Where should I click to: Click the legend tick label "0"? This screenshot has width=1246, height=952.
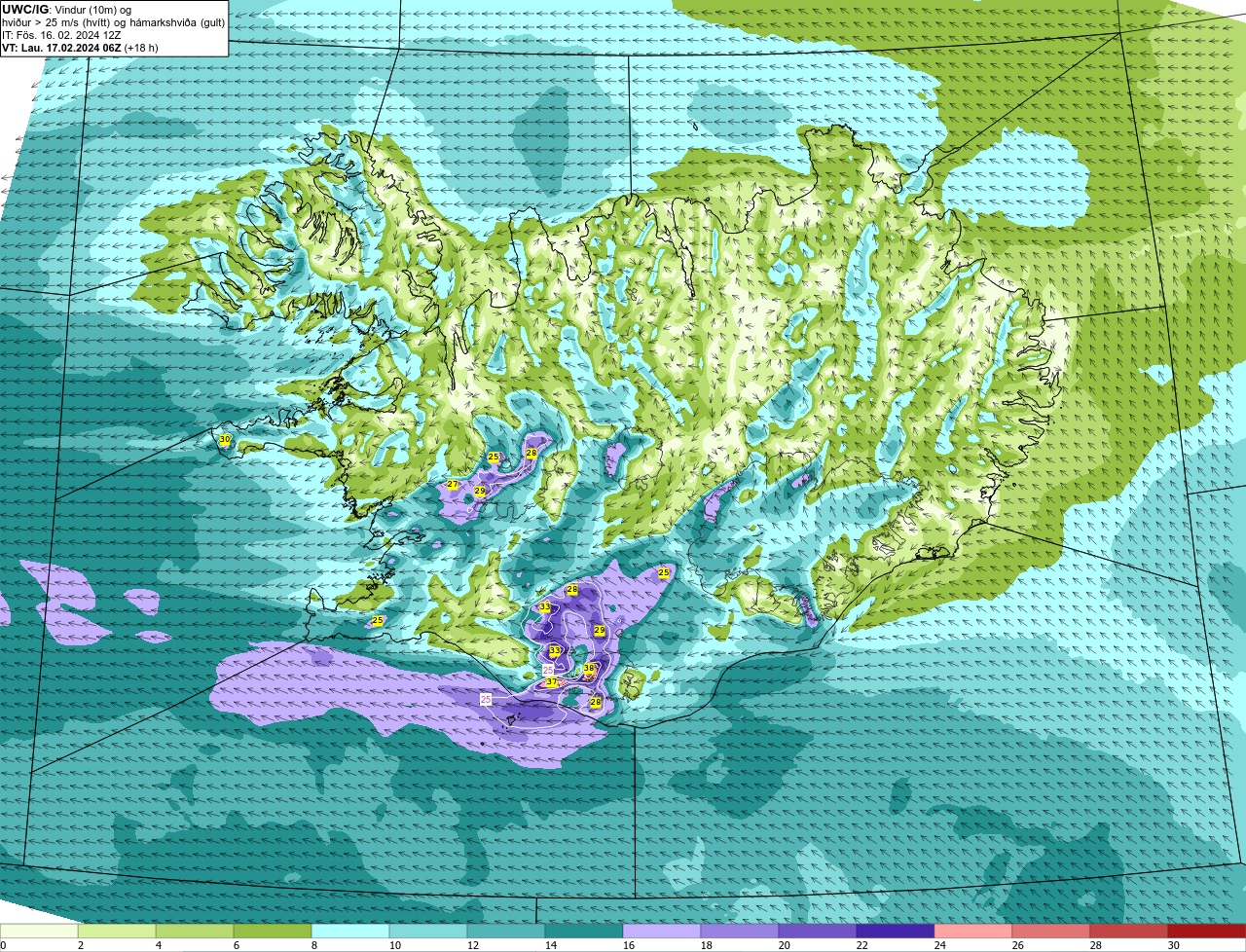coord(3,945)
